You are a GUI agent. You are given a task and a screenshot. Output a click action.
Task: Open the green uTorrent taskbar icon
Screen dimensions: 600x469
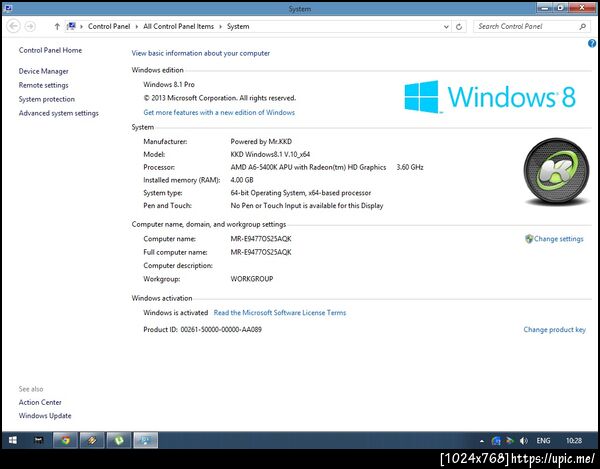(x=119, y=440)
